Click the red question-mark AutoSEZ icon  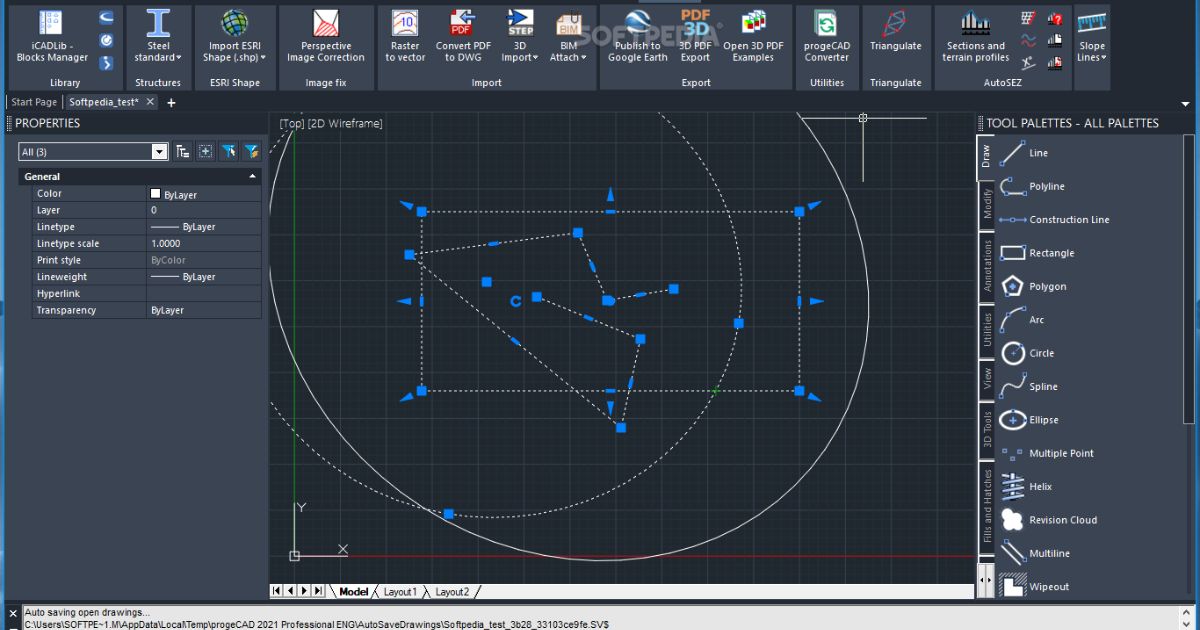pyautogui.click(x=1054, y=18)
